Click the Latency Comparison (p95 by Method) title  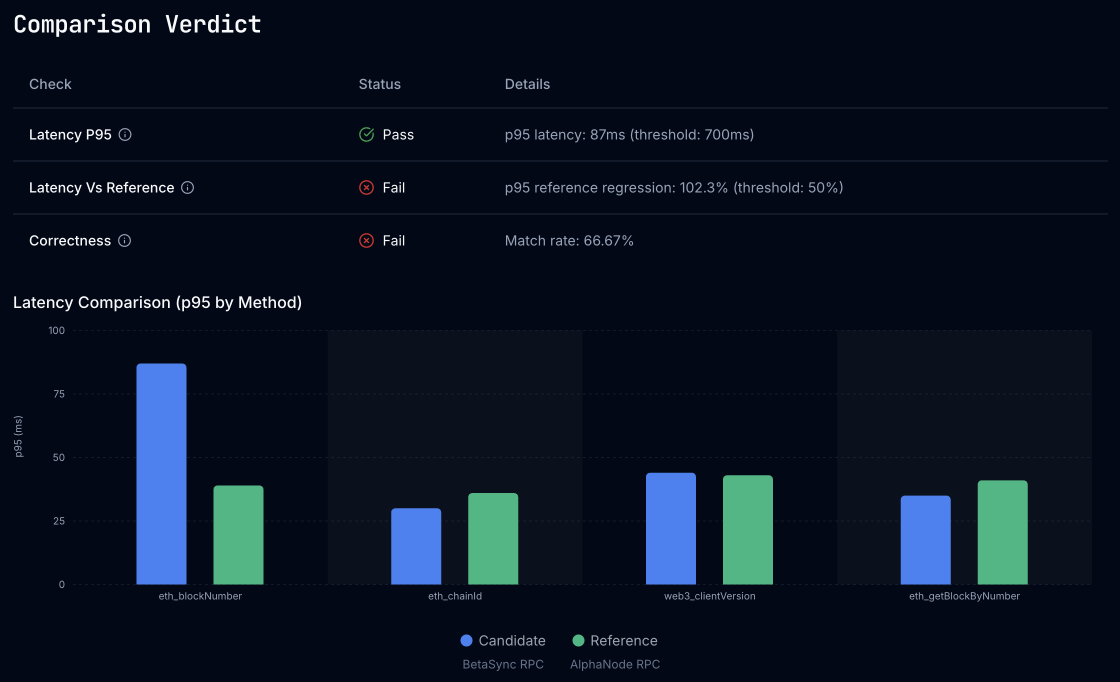157,303
